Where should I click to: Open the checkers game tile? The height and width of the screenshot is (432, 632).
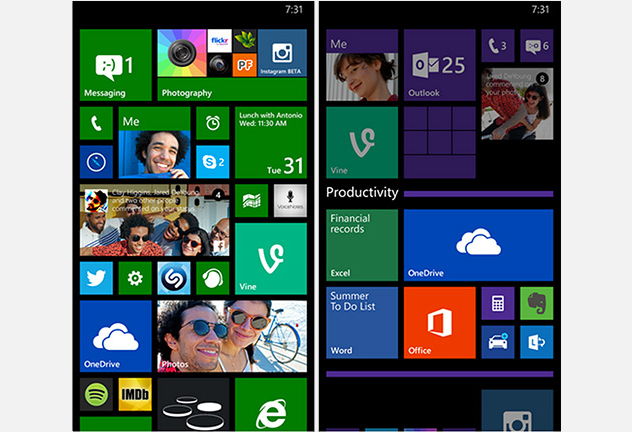[x=193, y=405]
